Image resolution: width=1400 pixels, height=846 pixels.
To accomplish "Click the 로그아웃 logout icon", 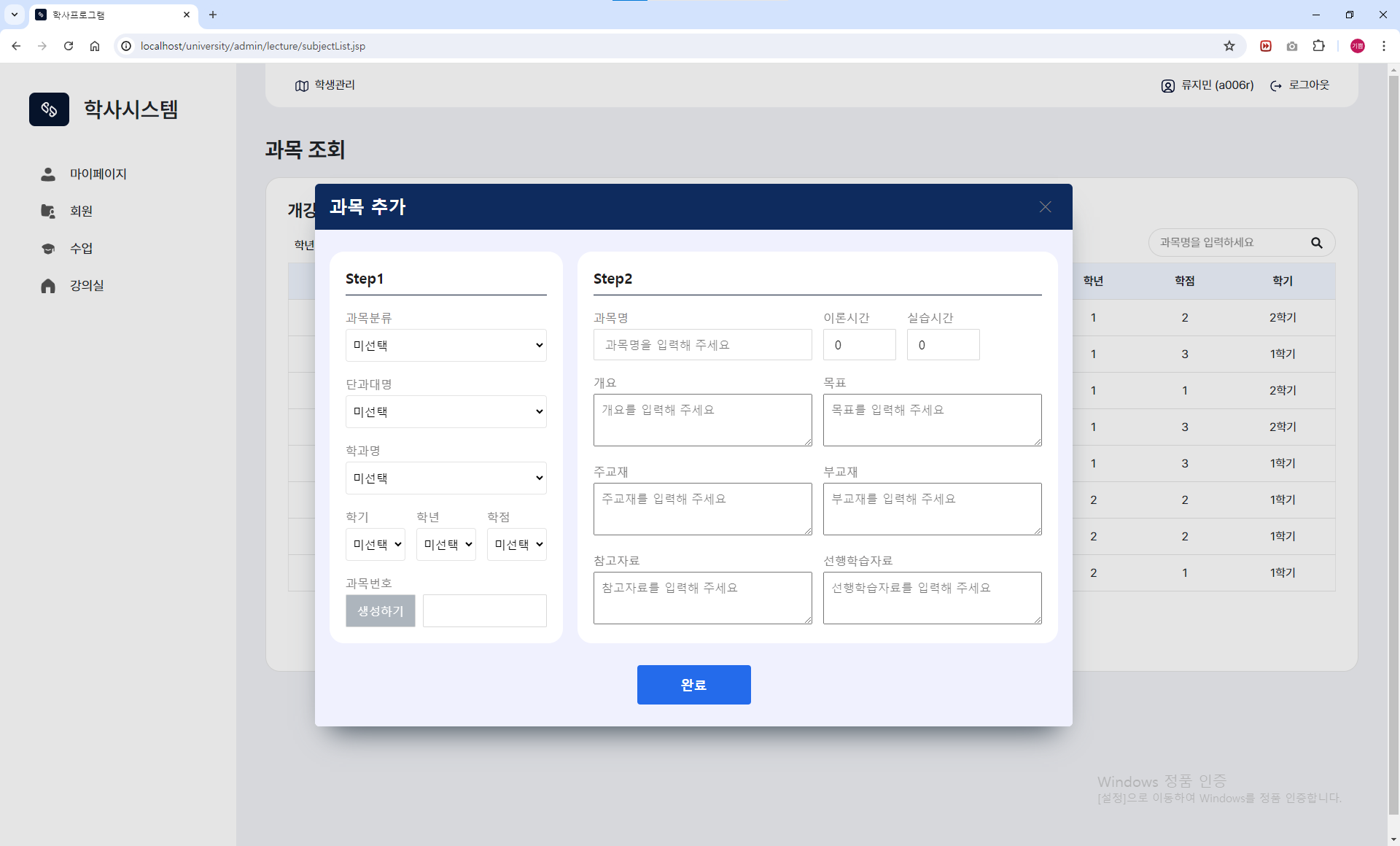I will tap(1276, 86).
